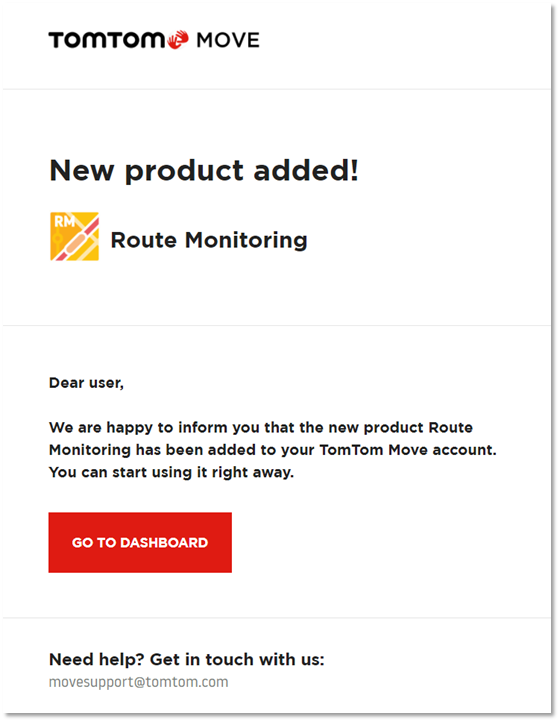
Task: Click the white RM letters on product icon
Action: click(x=64, y=221)
